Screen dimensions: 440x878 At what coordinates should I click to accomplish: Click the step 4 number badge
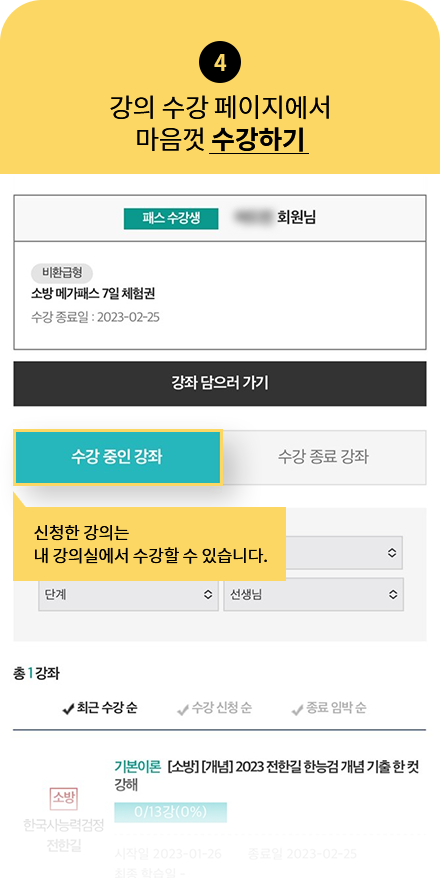(220, 63)
